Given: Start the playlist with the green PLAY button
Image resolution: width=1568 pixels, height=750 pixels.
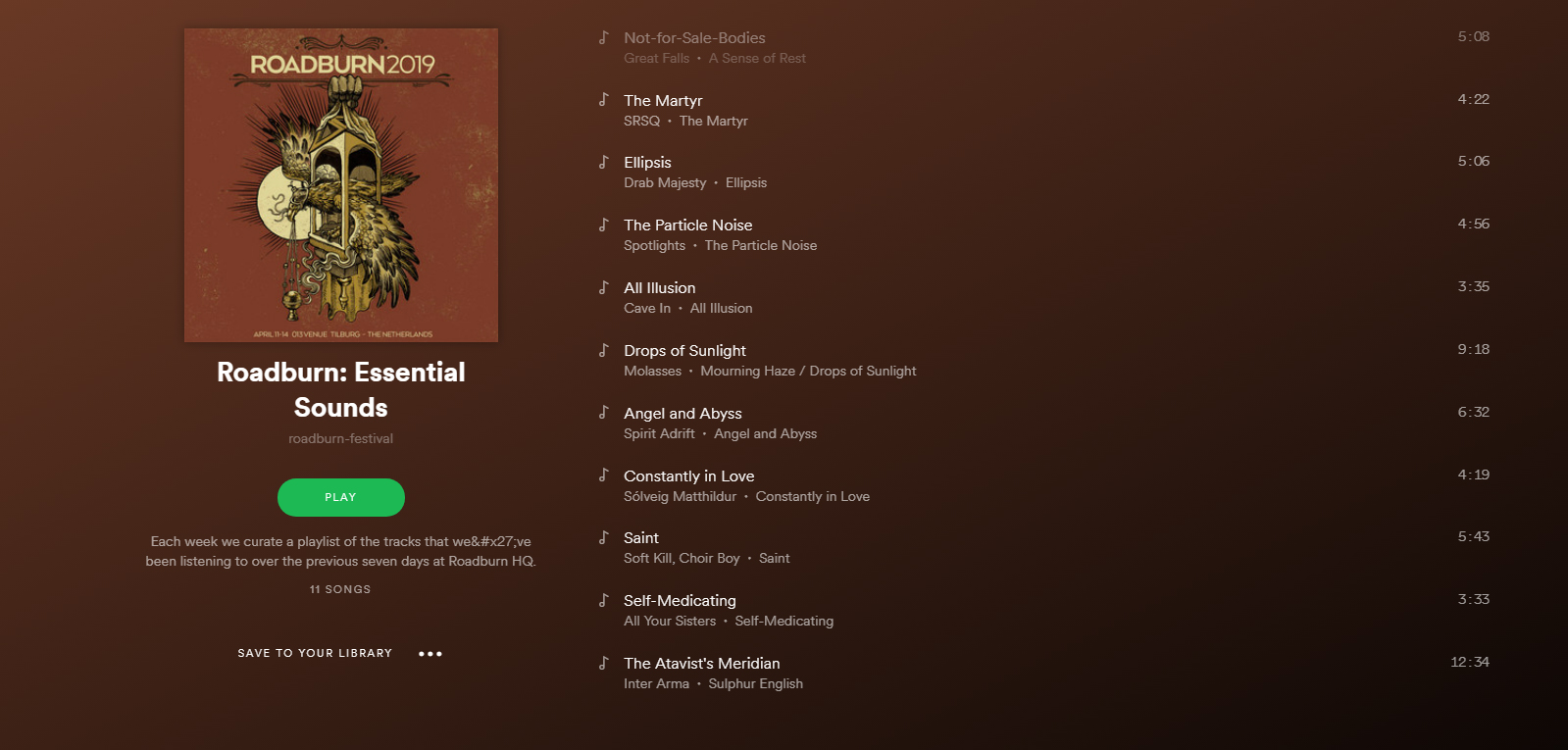Looking at the screenshot, I should pyautogui.click(x=341, y=497).
